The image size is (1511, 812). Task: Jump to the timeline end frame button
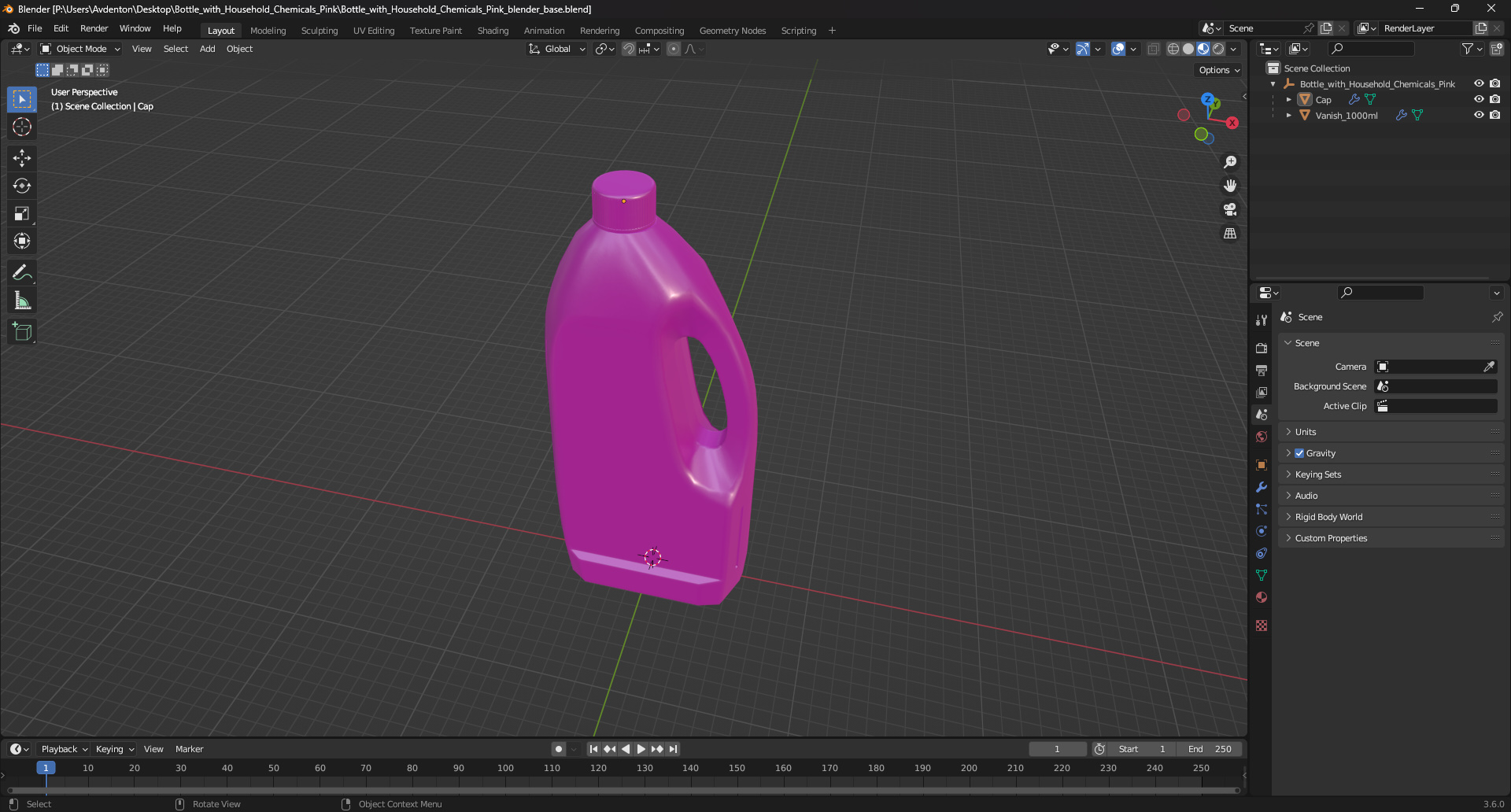pos(673,749)
